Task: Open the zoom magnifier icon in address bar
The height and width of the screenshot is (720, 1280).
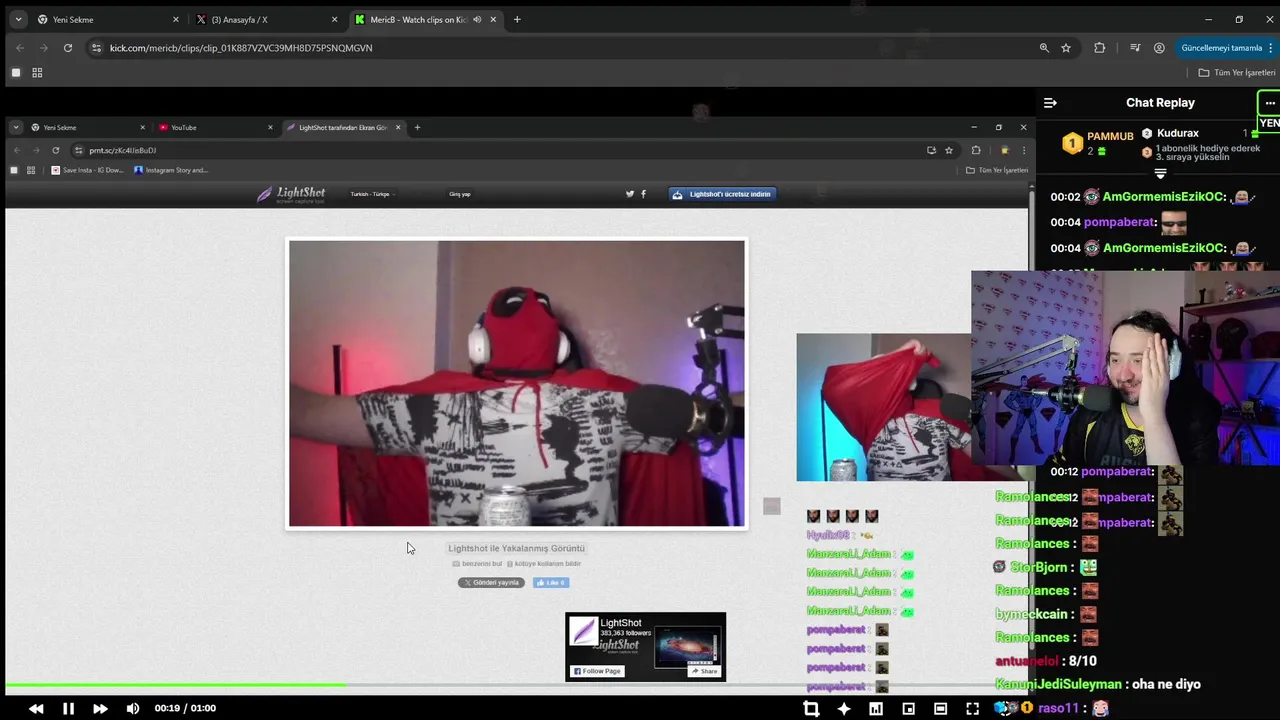Action: tap(1044, 47)
